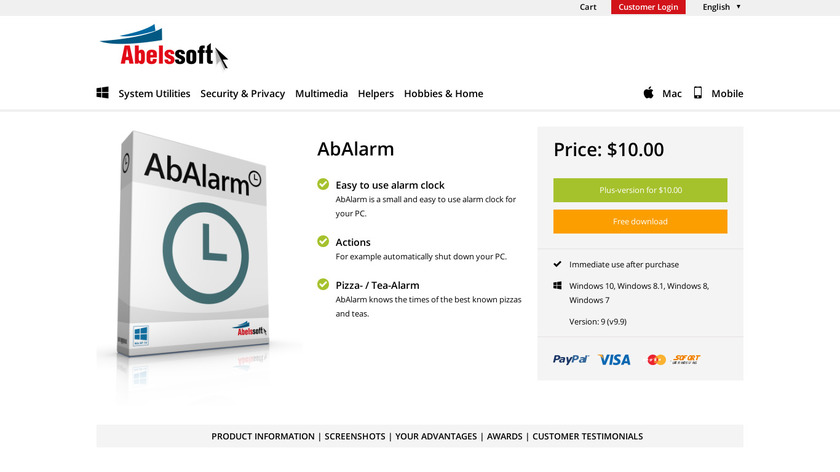840x472 pixels.
Task: Open the Multimedia menu
Action: [x=321, y=94]
